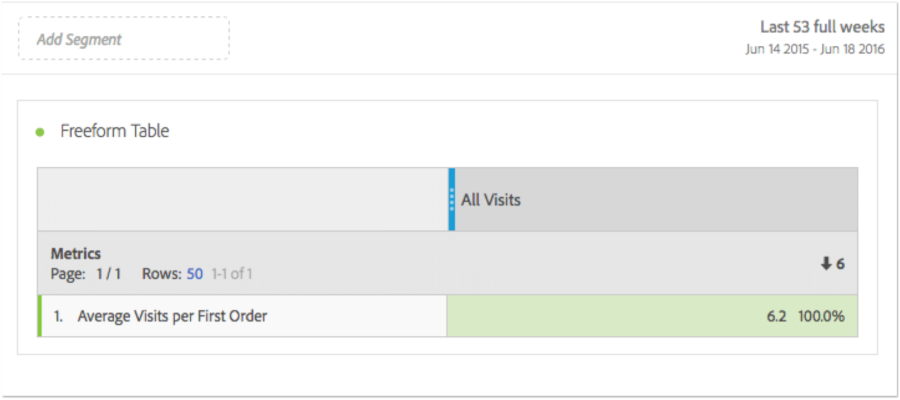This screenshot has width=900, height=400.
Task: Click row number 1 in the table
Action: 58,316
